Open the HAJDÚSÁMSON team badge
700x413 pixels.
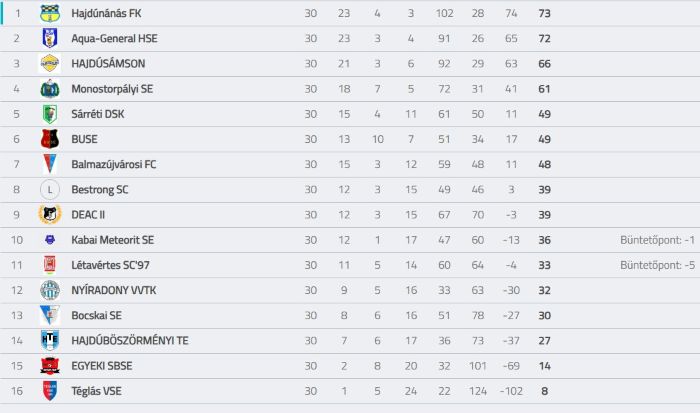pyautogui.click(x=50, y=63)
